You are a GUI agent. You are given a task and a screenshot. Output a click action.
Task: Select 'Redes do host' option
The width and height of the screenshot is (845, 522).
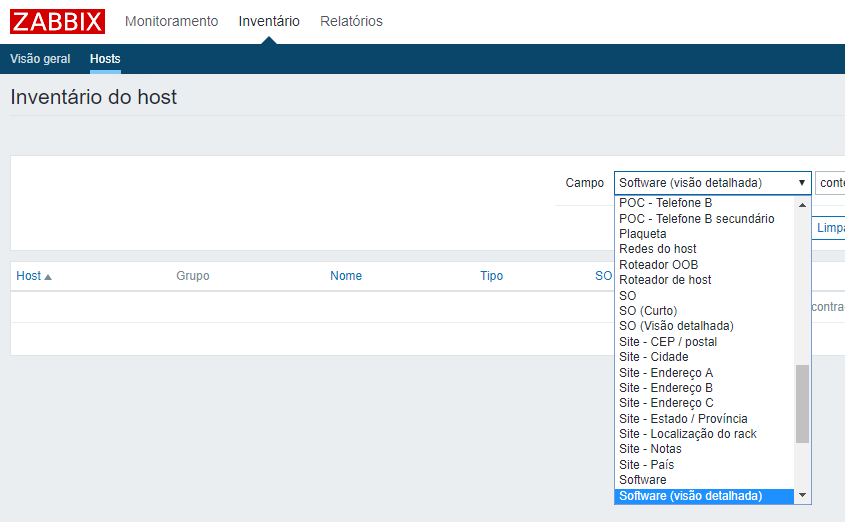click(x=658, y=249)
